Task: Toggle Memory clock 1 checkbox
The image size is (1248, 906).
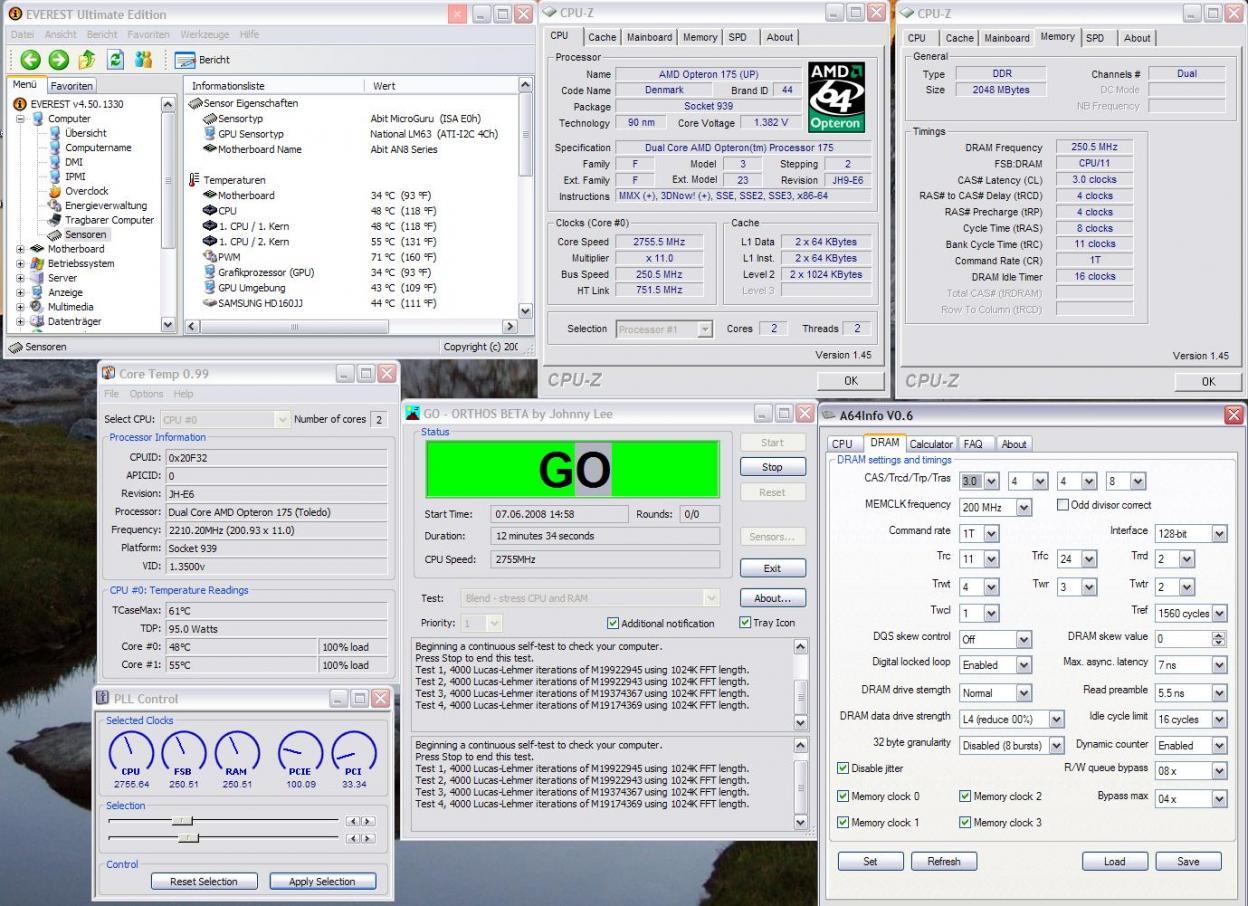Action: pos(844,822)
